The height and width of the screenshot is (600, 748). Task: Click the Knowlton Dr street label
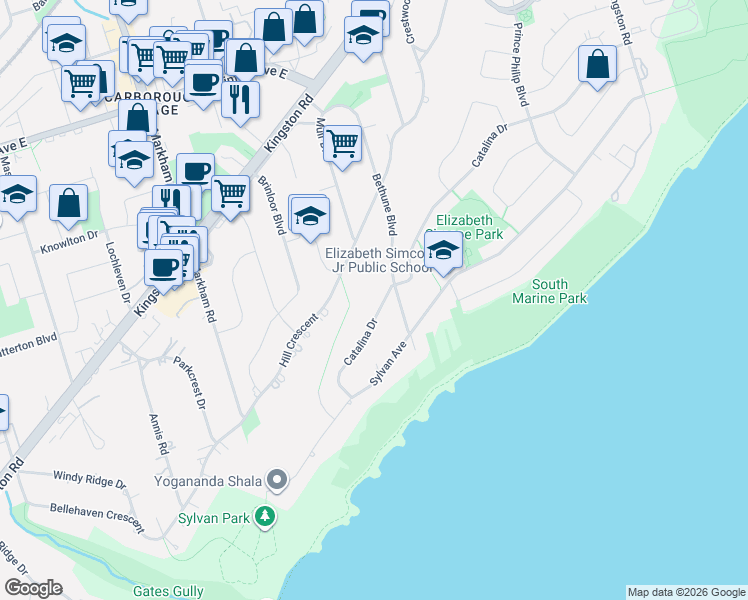tap(69, 242)
